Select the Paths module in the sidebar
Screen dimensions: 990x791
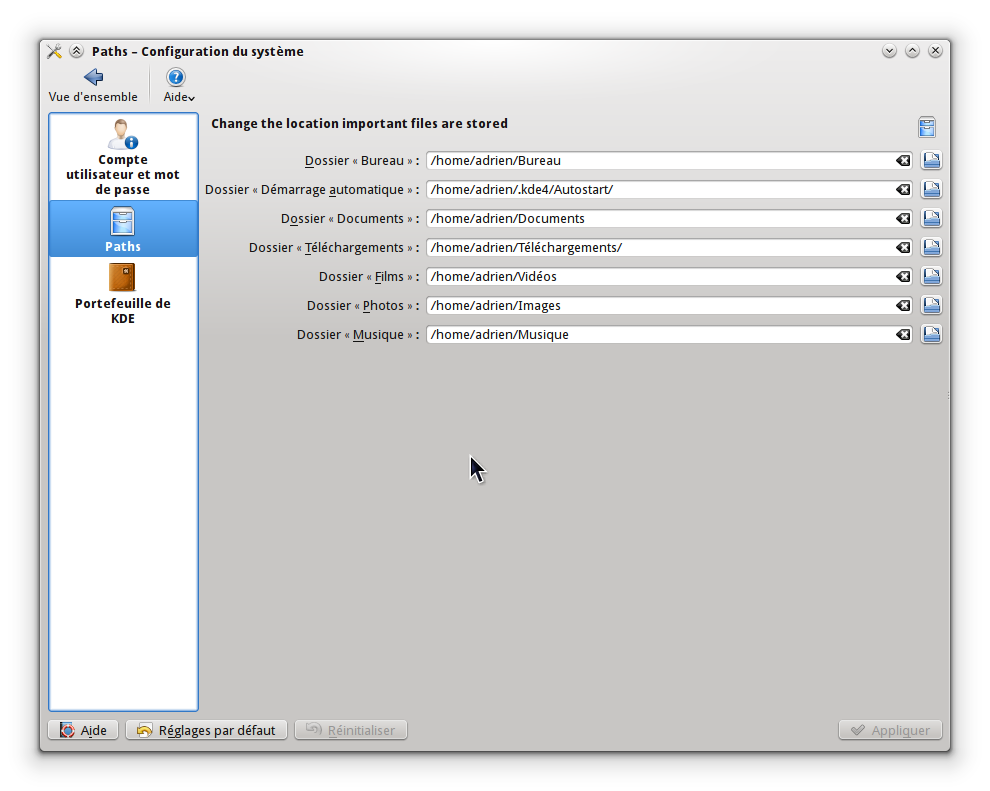tap(123, 229)
